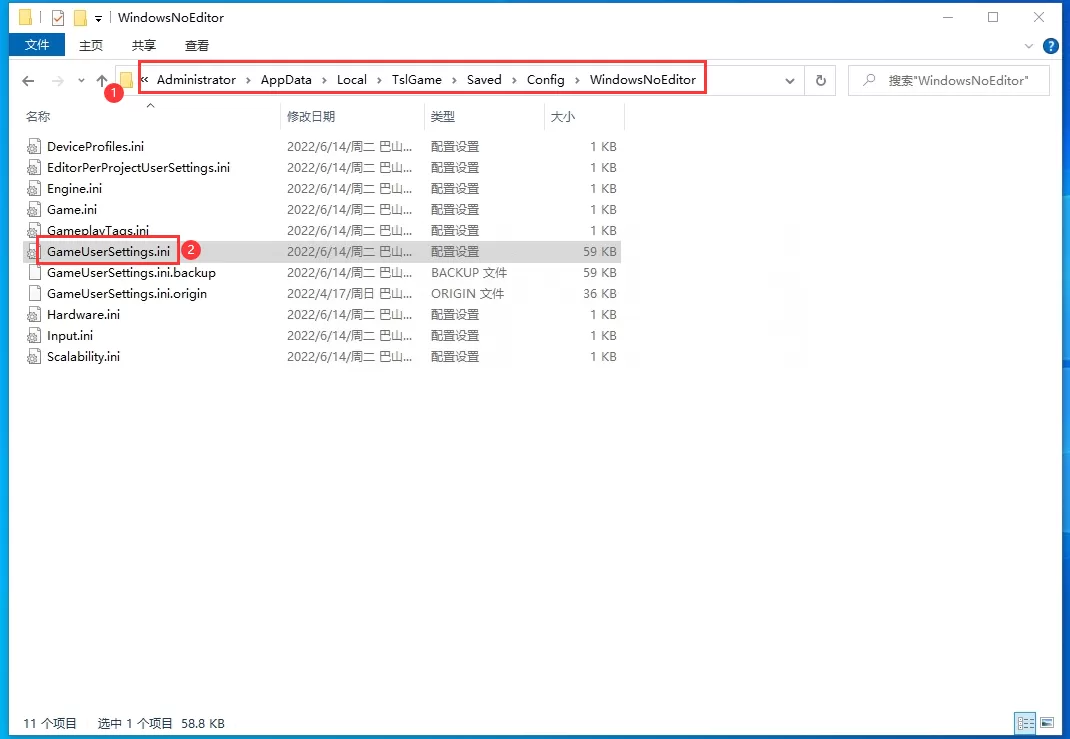Open Help using the blue question mark icon
The width and height of the screenshot is (1070, 739).
click(x=1049, y=45)
